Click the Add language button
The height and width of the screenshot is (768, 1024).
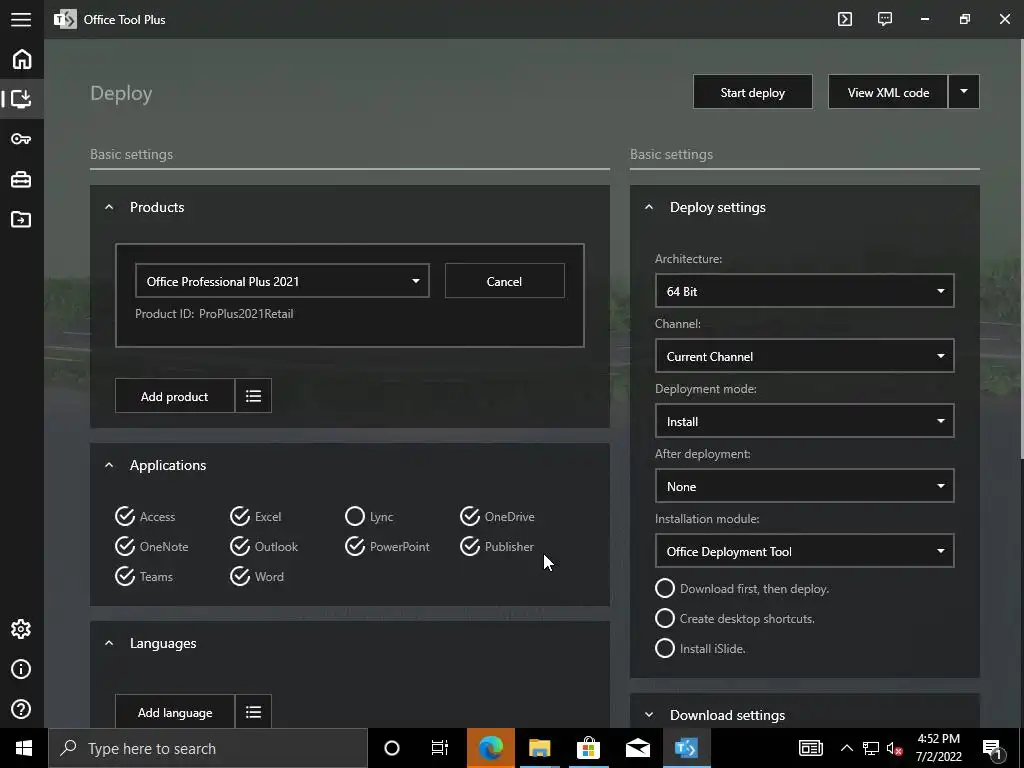pyautogui.click(x=174, y=712)
